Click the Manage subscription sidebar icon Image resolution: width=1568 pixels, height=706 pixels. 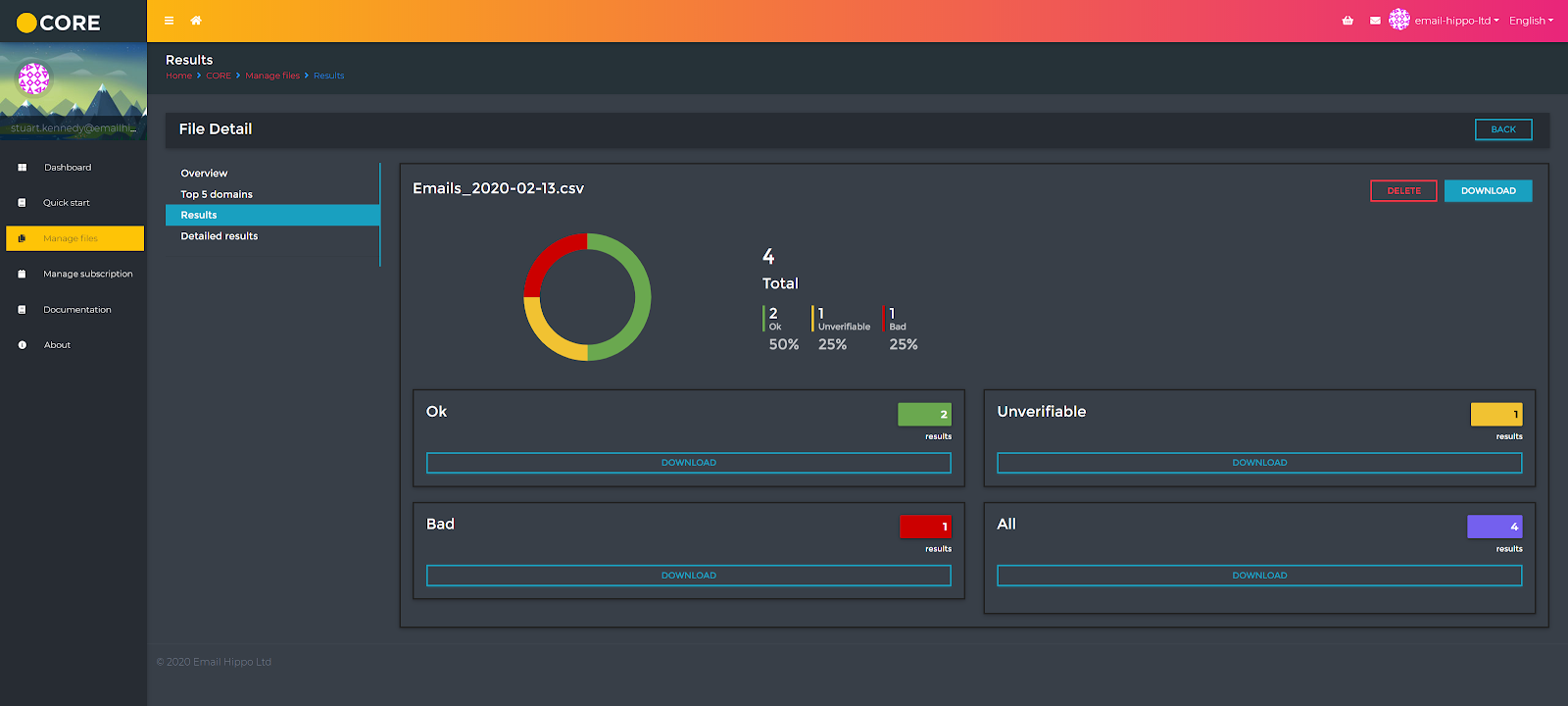22,275
